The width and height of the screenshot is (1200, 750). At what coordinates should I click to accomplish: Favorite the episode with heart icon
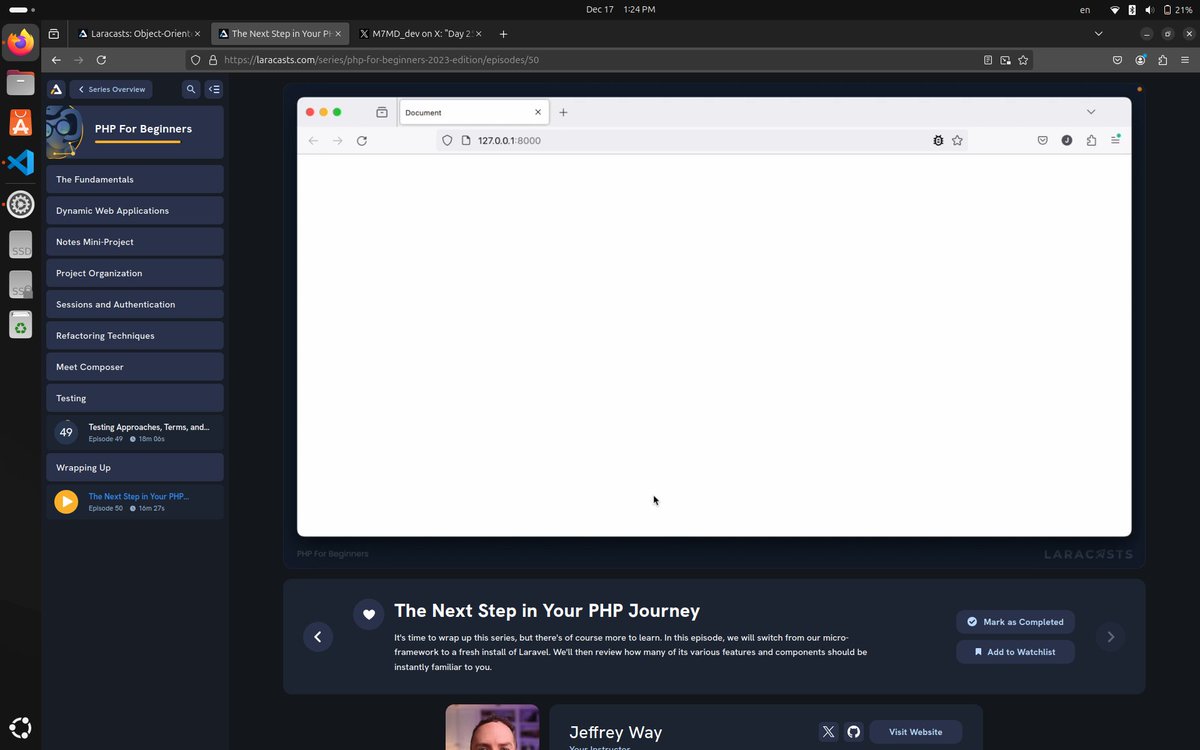pos(369,614)
